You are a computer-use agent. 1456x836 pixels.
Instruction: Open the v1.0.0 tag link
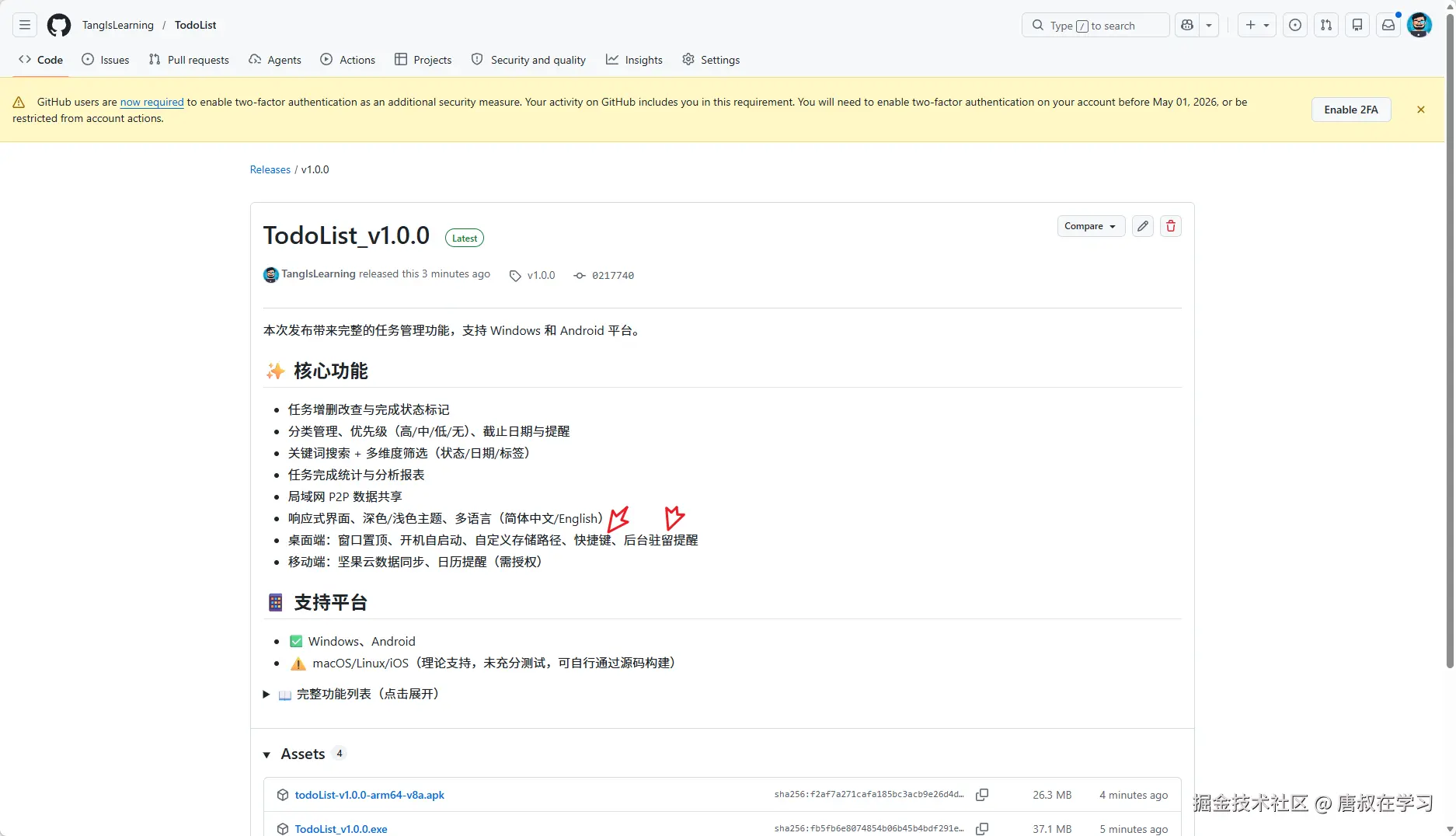click(541, 275)
